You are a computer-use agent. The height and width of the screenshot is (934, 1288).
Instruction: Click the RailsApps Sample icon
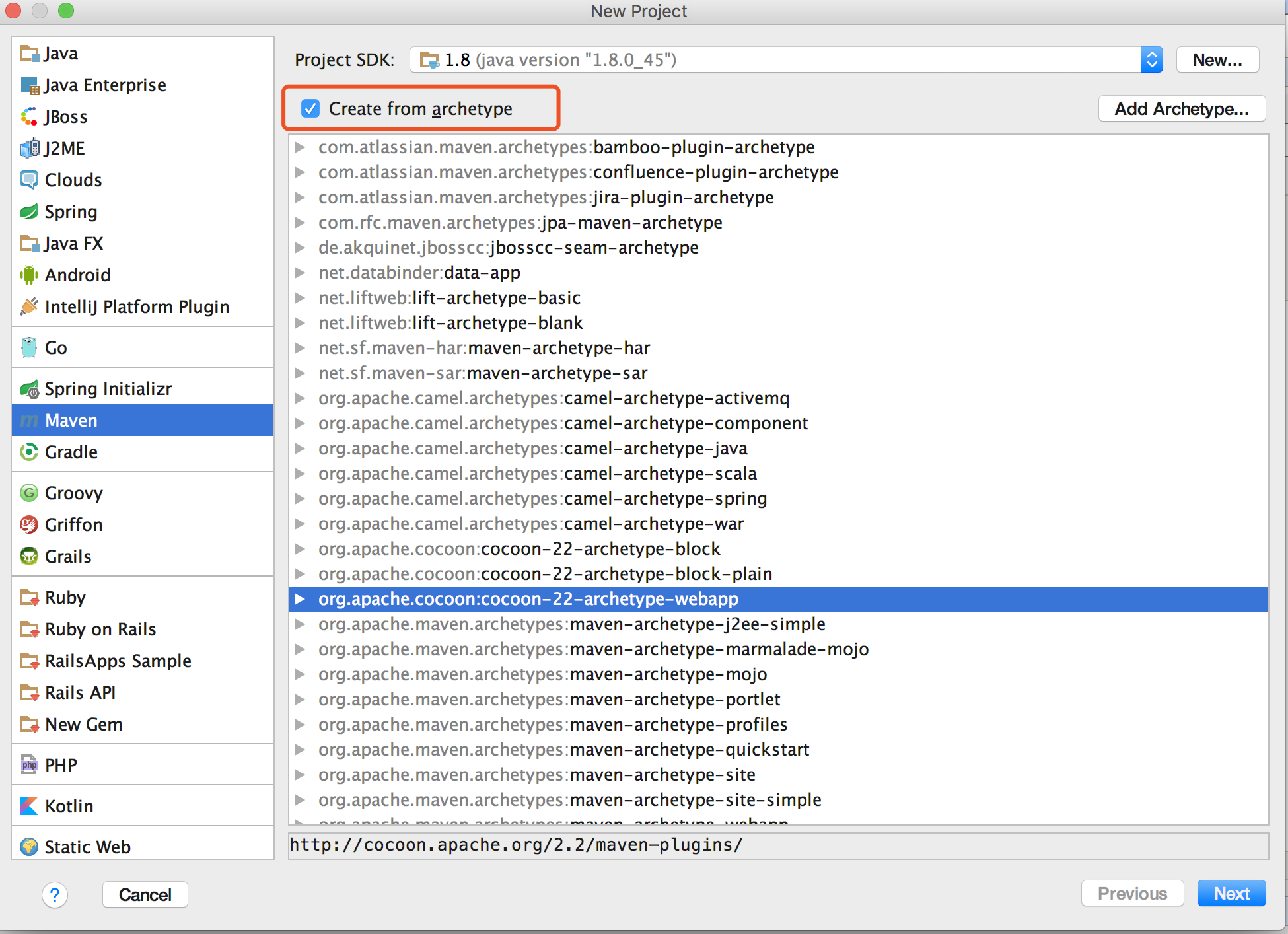[29, 661]
